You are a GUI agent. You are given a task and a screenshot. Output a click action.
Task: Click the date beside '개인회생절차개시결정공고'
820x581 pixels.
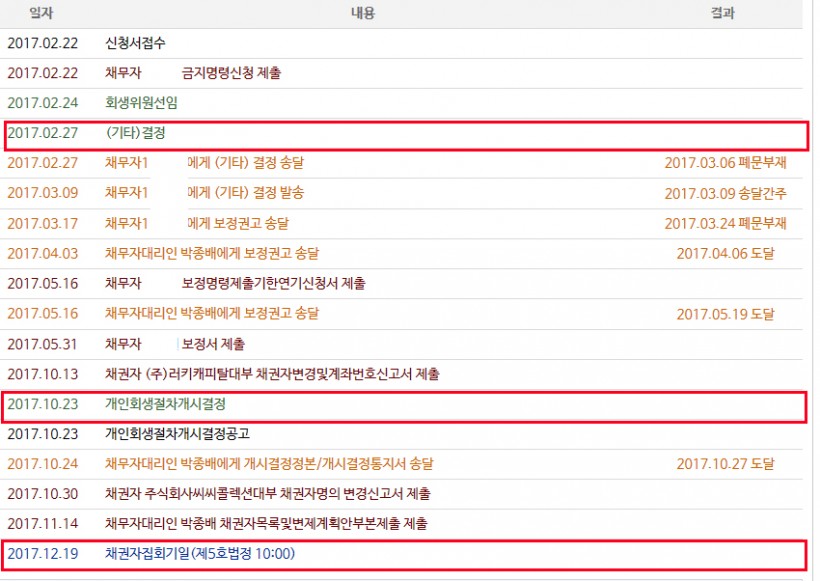click(43, 434)
